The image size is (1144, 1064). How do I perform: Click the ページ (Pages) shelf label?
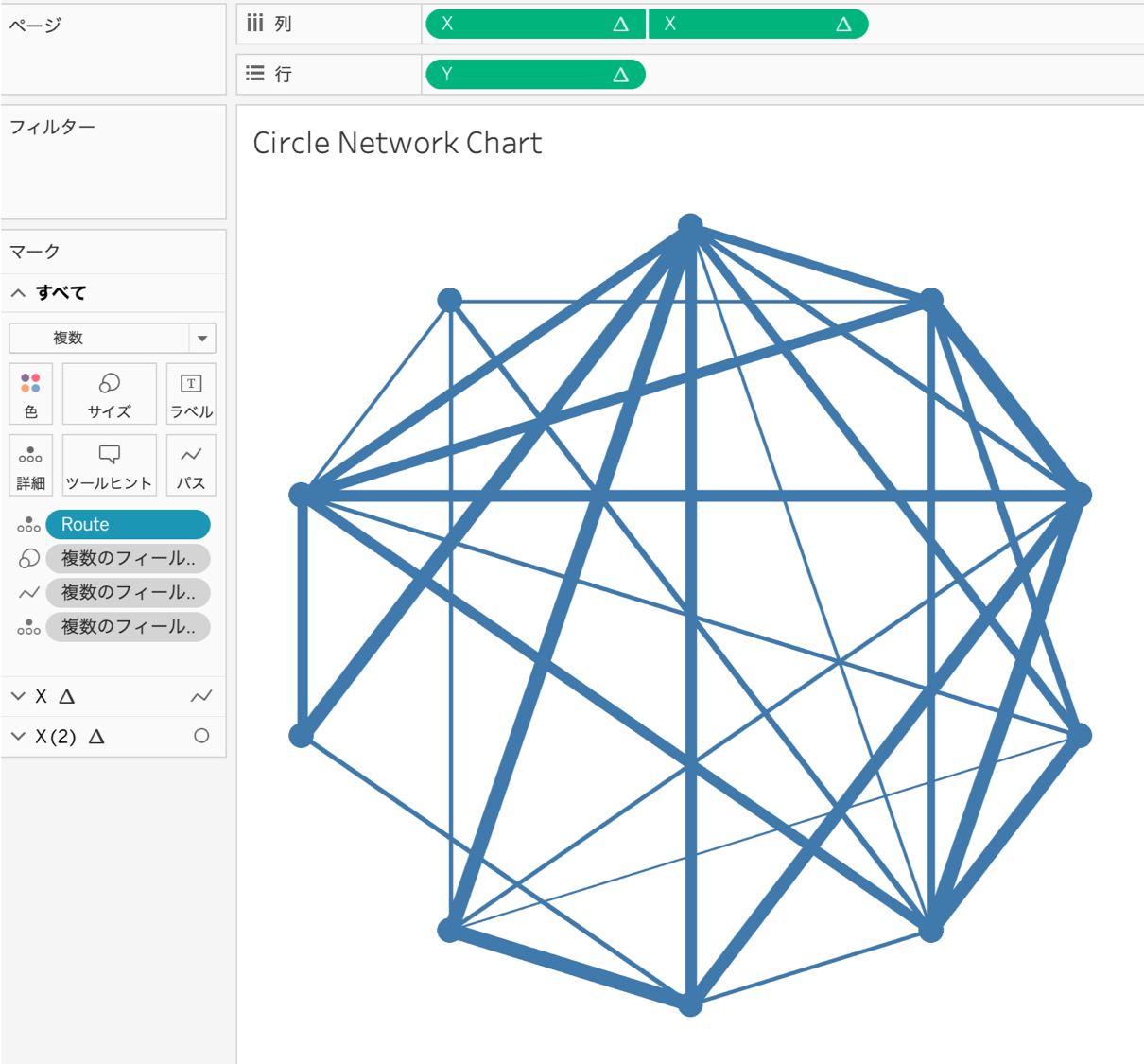click(x=35, y=25)
